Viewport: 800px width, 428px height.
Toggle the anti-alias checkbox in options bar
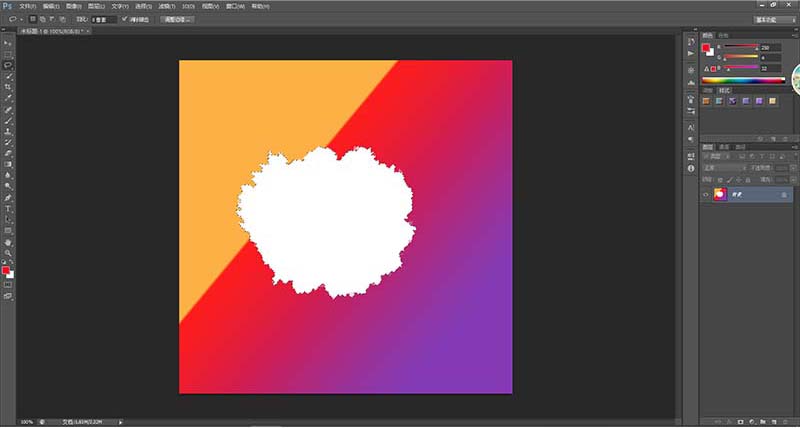[124, 18]
